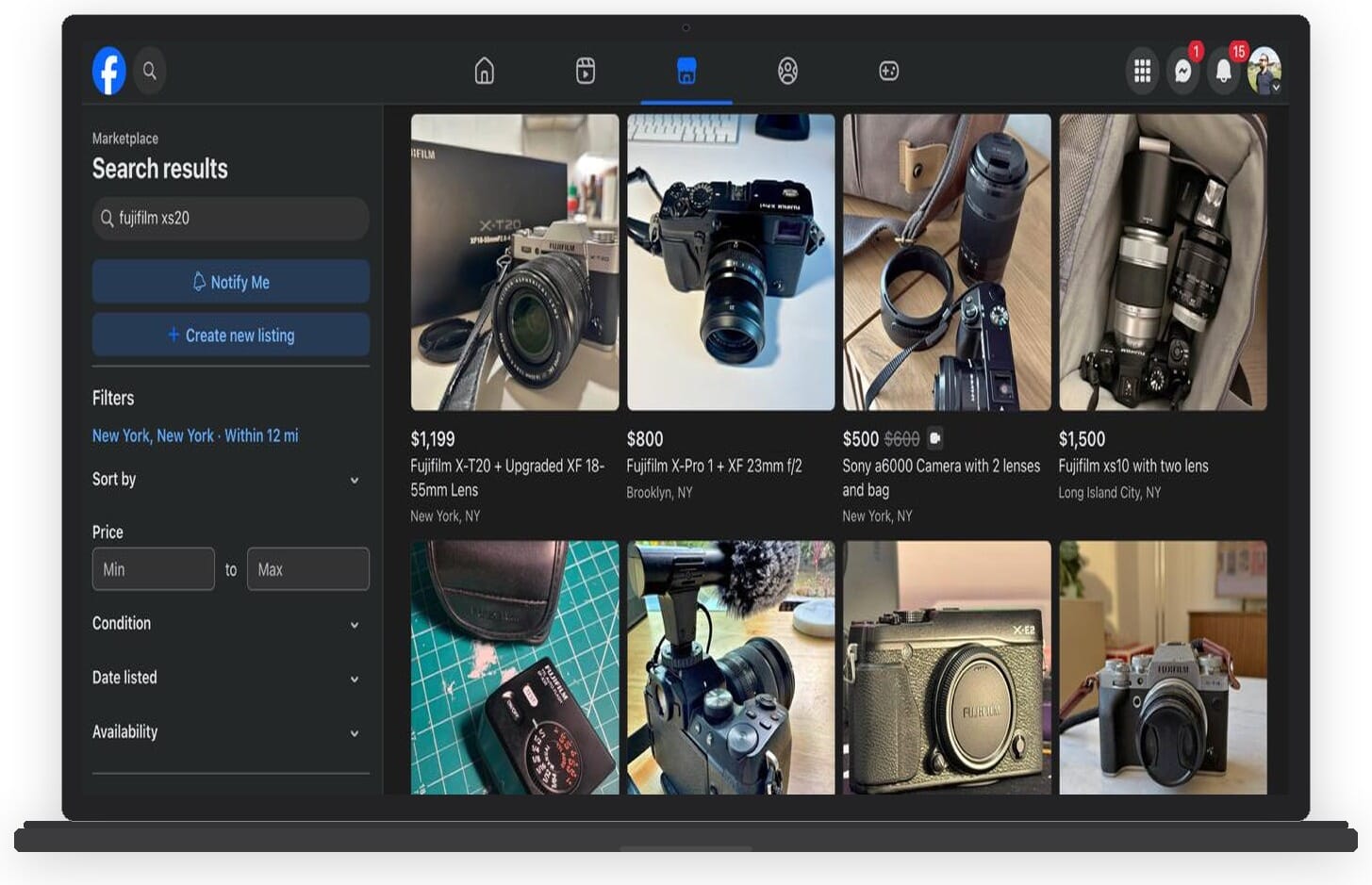Viewport: 1372px width, 885px height.
Task: Open the Gaming icon in top bar
Action: 888,71
